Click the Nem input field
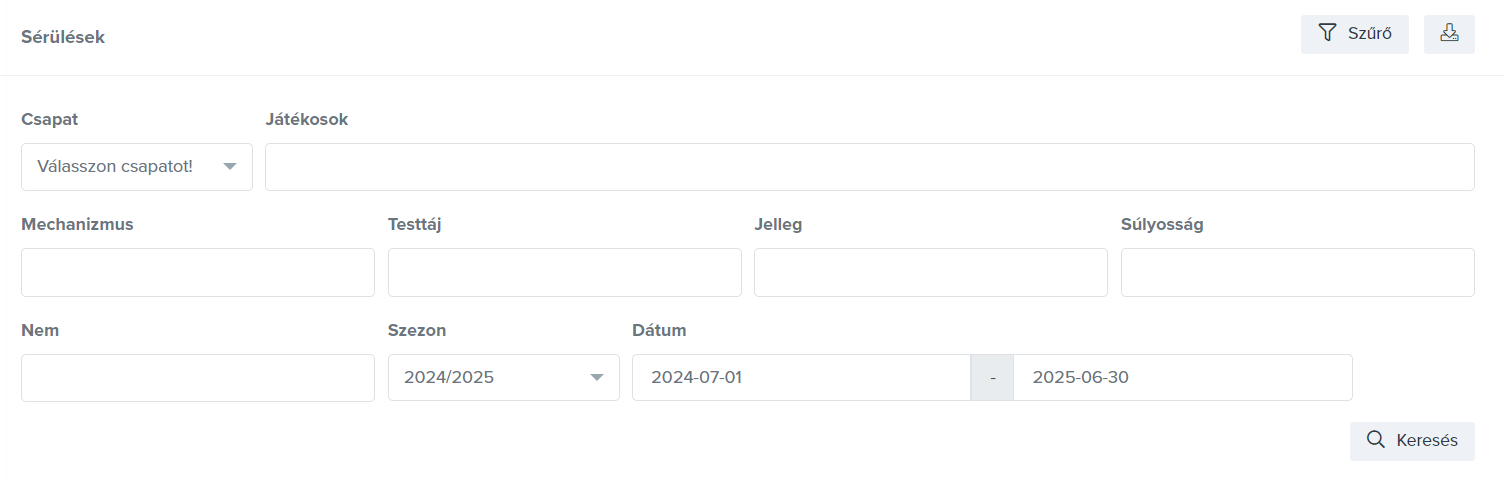1504x484 pixels. 198,378
